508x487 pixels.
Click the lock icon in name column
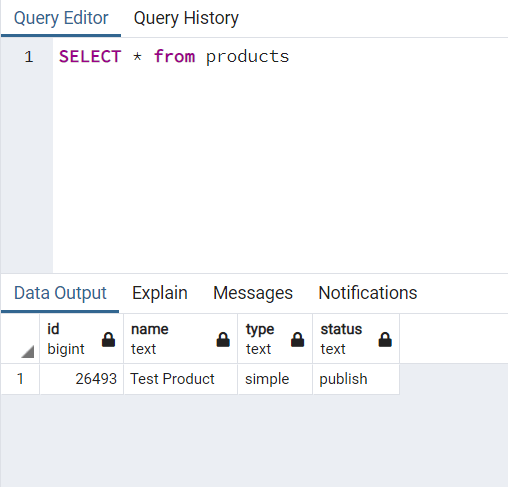pyautogui.click(x=223, y=339)
